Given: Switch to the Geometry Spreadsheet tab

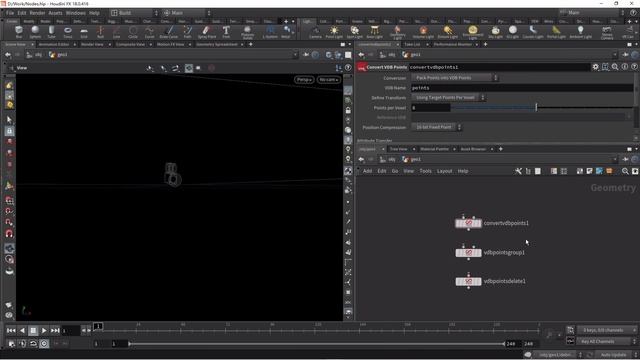Looking at the screenshot, I should 217,44.
